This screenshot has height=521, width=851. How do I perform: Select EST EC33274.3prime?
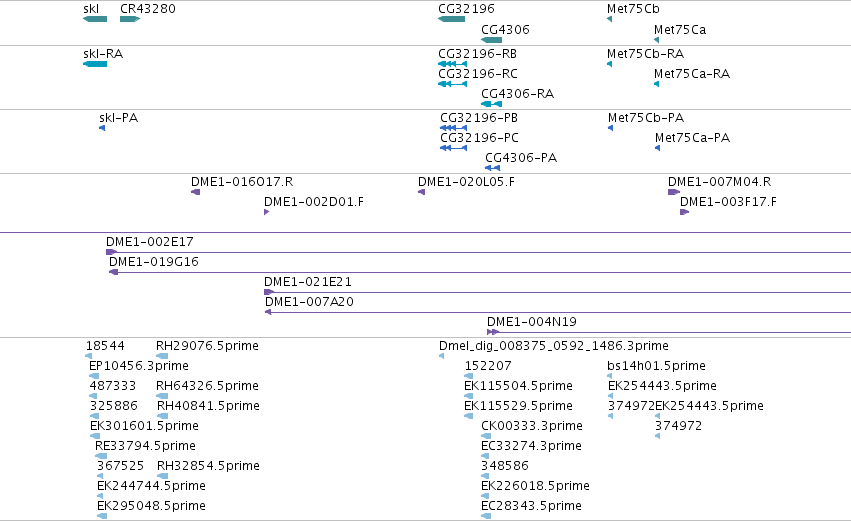click(x=485, y=456)
